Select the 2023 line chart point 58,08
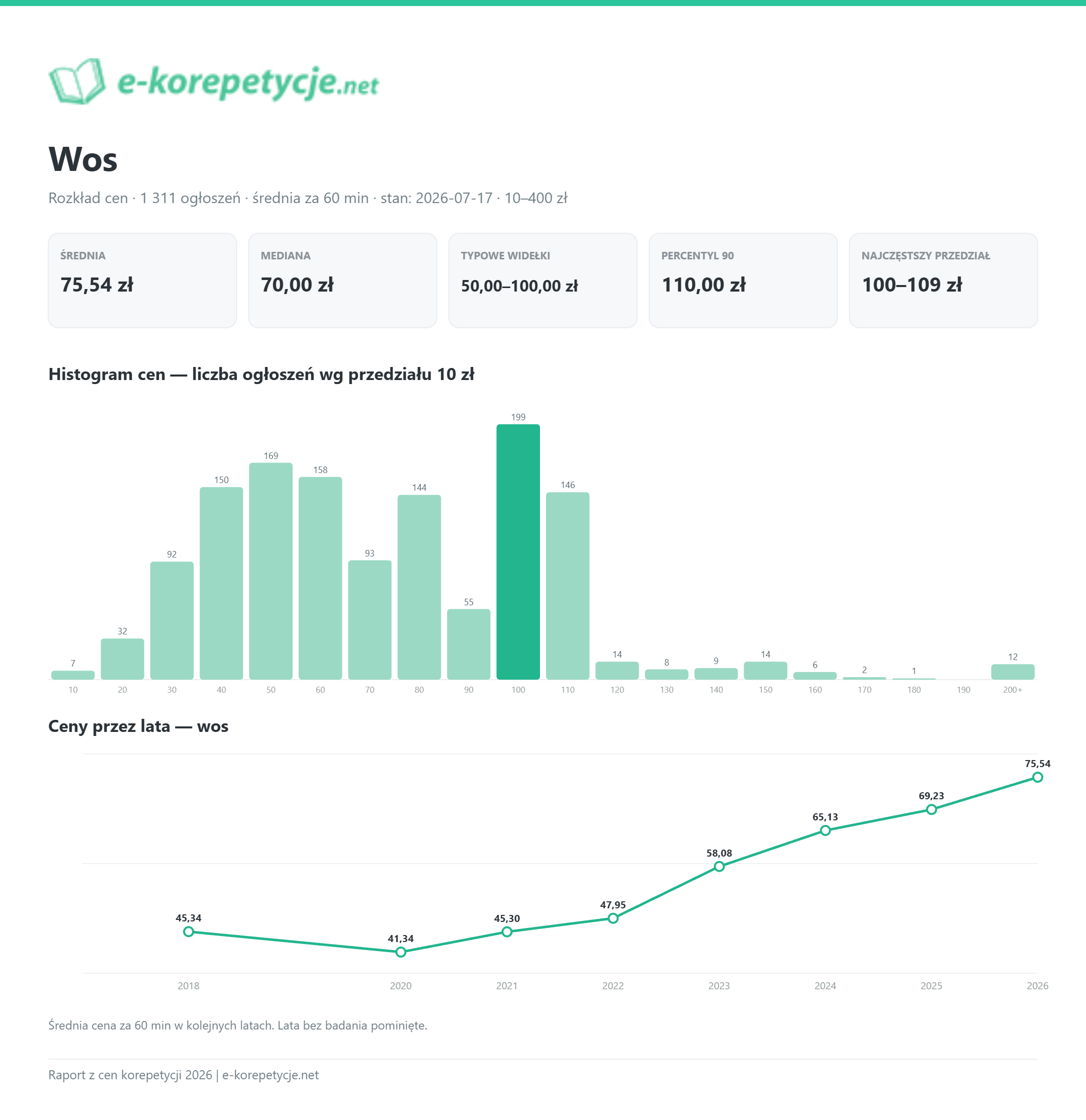Viewport: 1086px width, 1120px height. pos(719,866)
